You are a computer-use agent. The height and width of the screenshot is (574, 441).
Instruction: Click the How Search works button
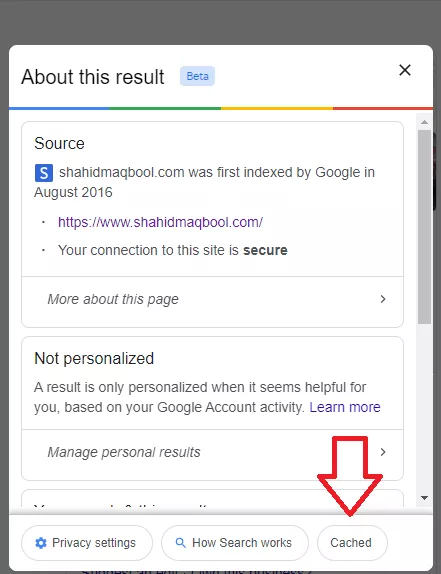(x=235, y=543)
